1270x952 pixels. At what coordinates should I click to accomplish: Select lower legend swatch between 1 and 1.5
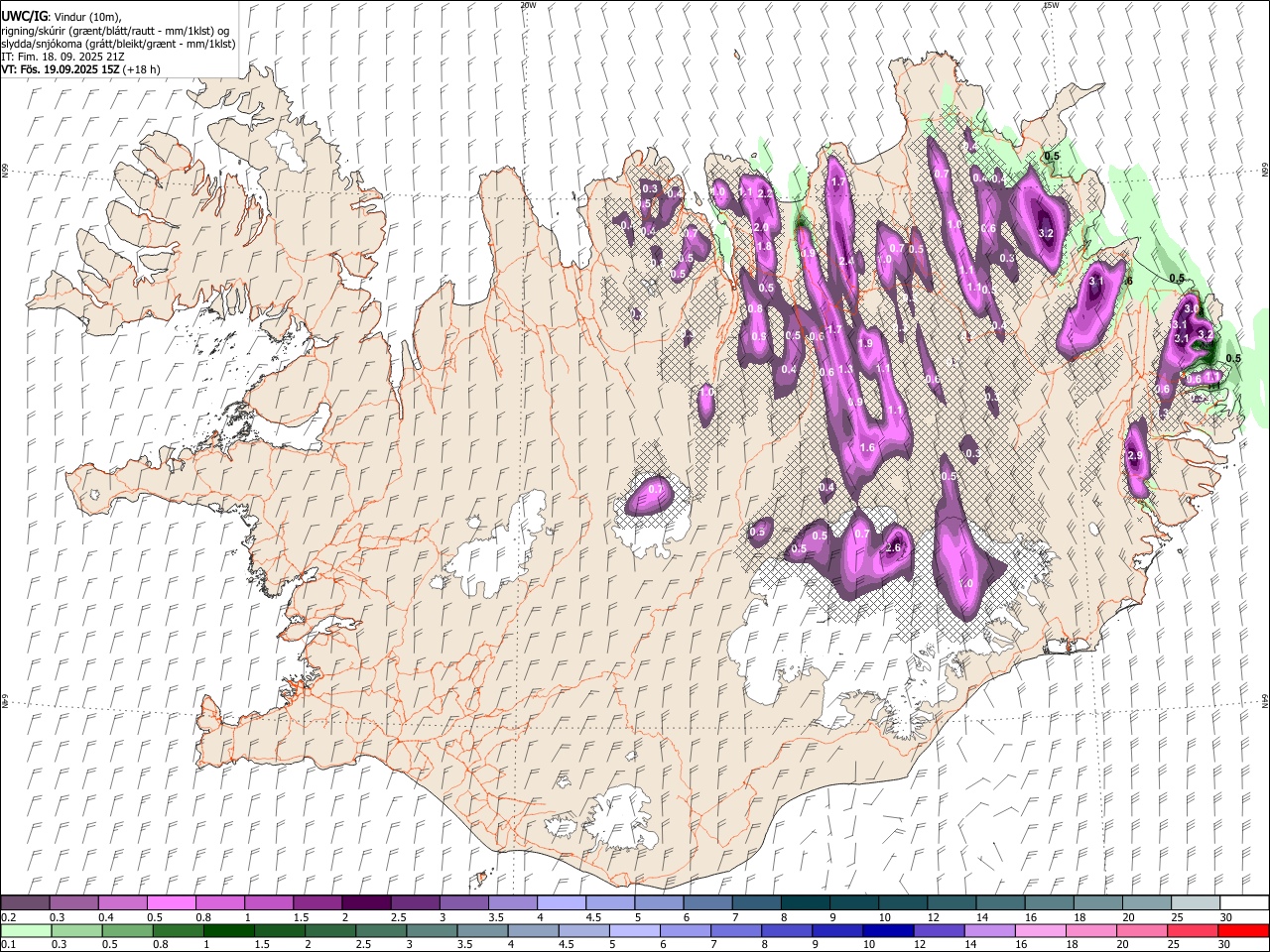[x=228, y=930]
